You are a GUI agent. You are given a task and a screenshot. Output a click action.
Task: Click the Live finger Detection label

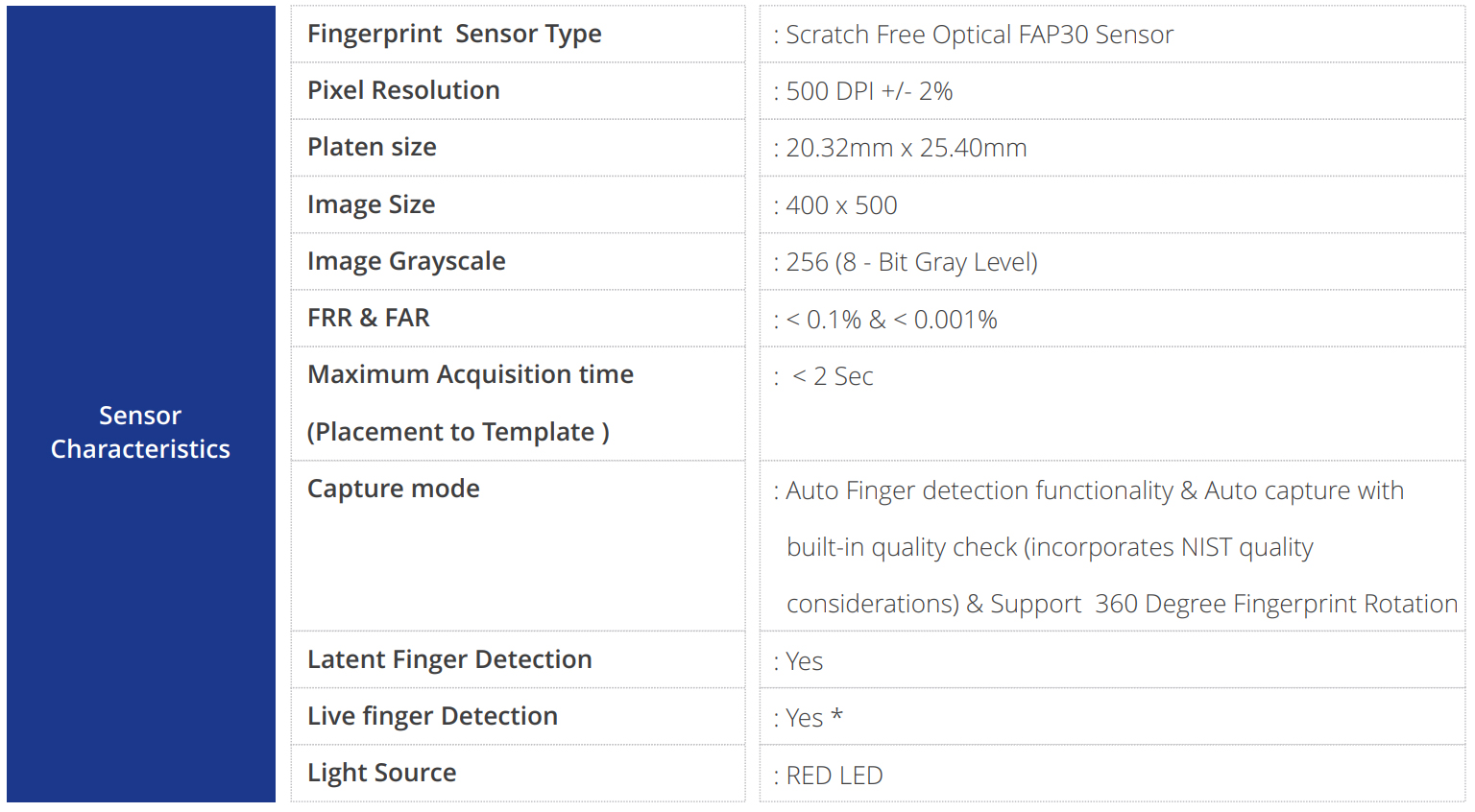coord(432,717)
